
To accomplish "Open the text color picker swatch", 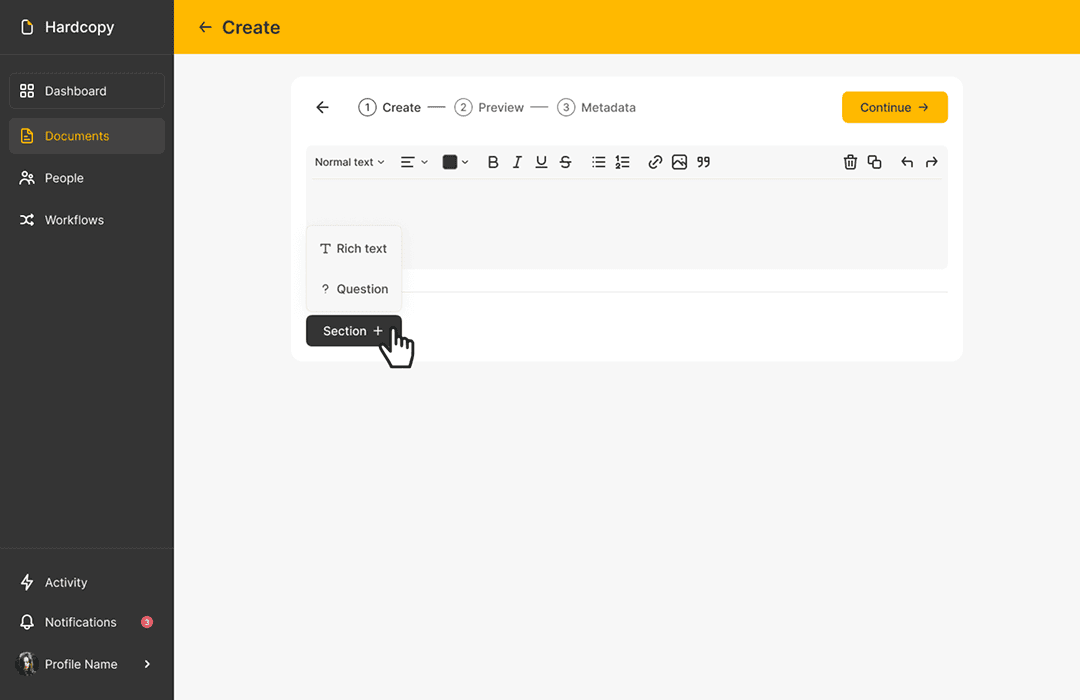I will tap(454, 161).
